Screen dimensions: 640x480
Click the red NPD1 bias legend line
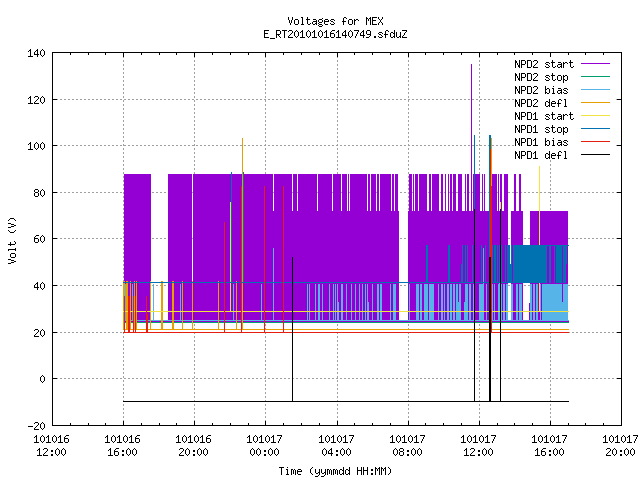pos(595,142)
